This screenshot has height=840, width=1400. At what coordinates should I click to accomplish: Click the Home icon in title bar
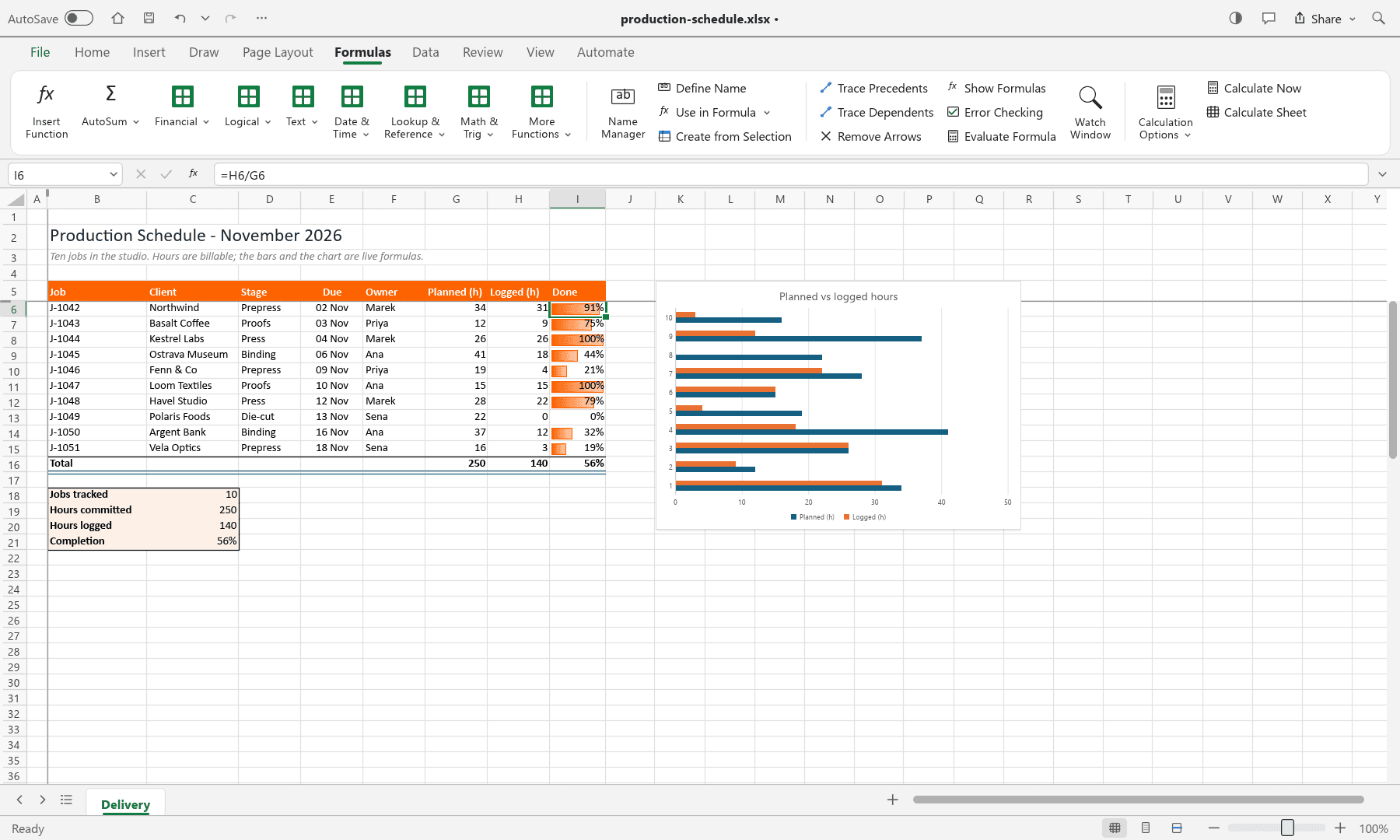tap(117, 18)
